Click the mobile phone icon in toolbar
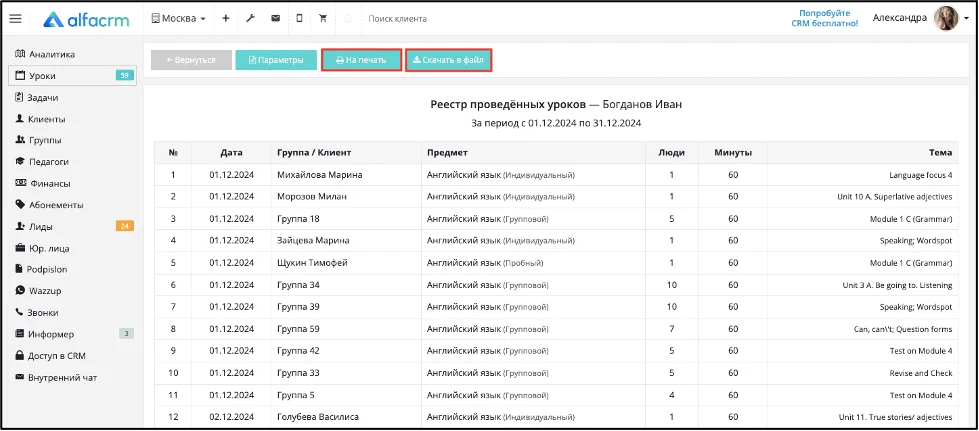Screen dimensions: 979x431 point(299,19)
